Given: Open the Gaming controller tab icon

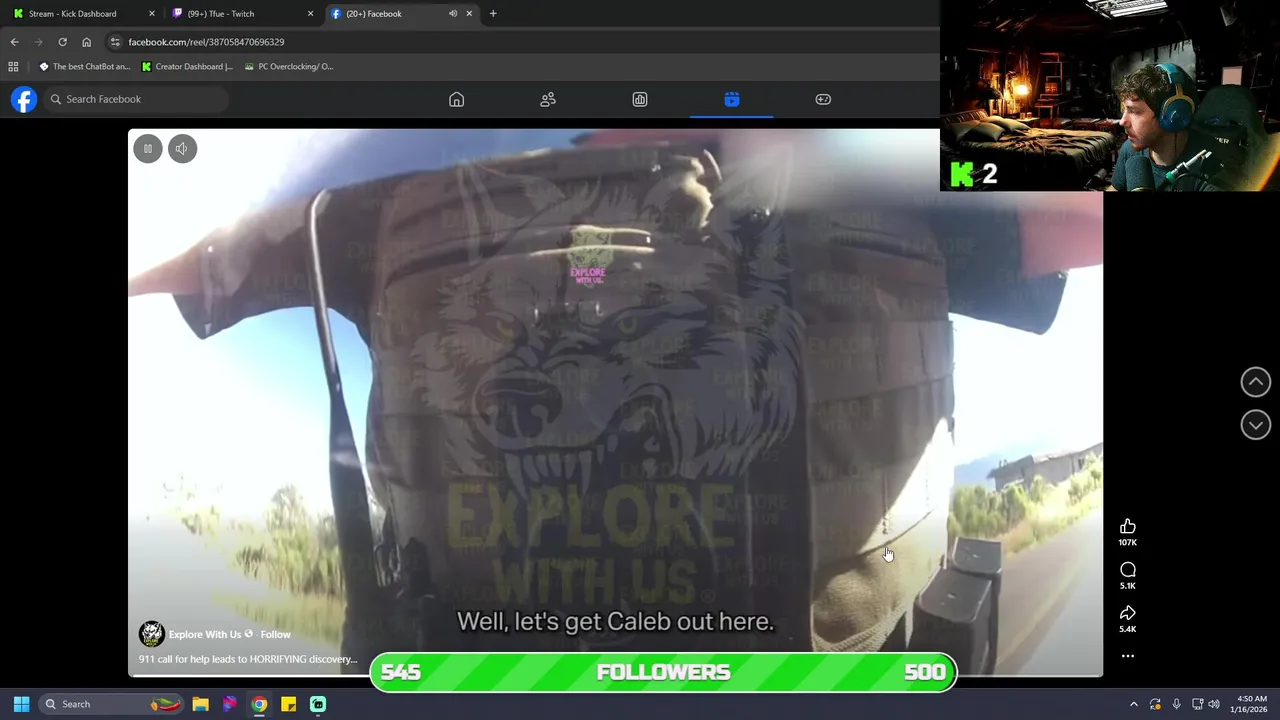Looking at the screenshot, I should [823, 99].
